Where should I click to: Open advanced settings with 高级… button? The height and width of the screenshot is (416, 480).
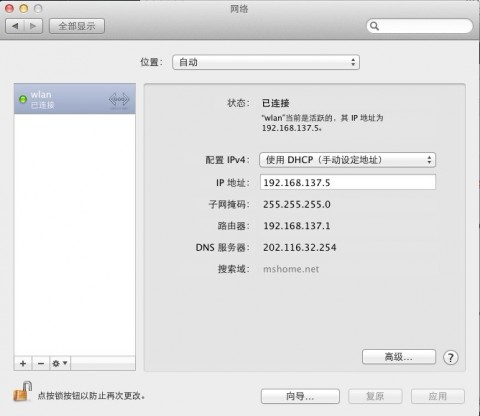click(399, 357)
